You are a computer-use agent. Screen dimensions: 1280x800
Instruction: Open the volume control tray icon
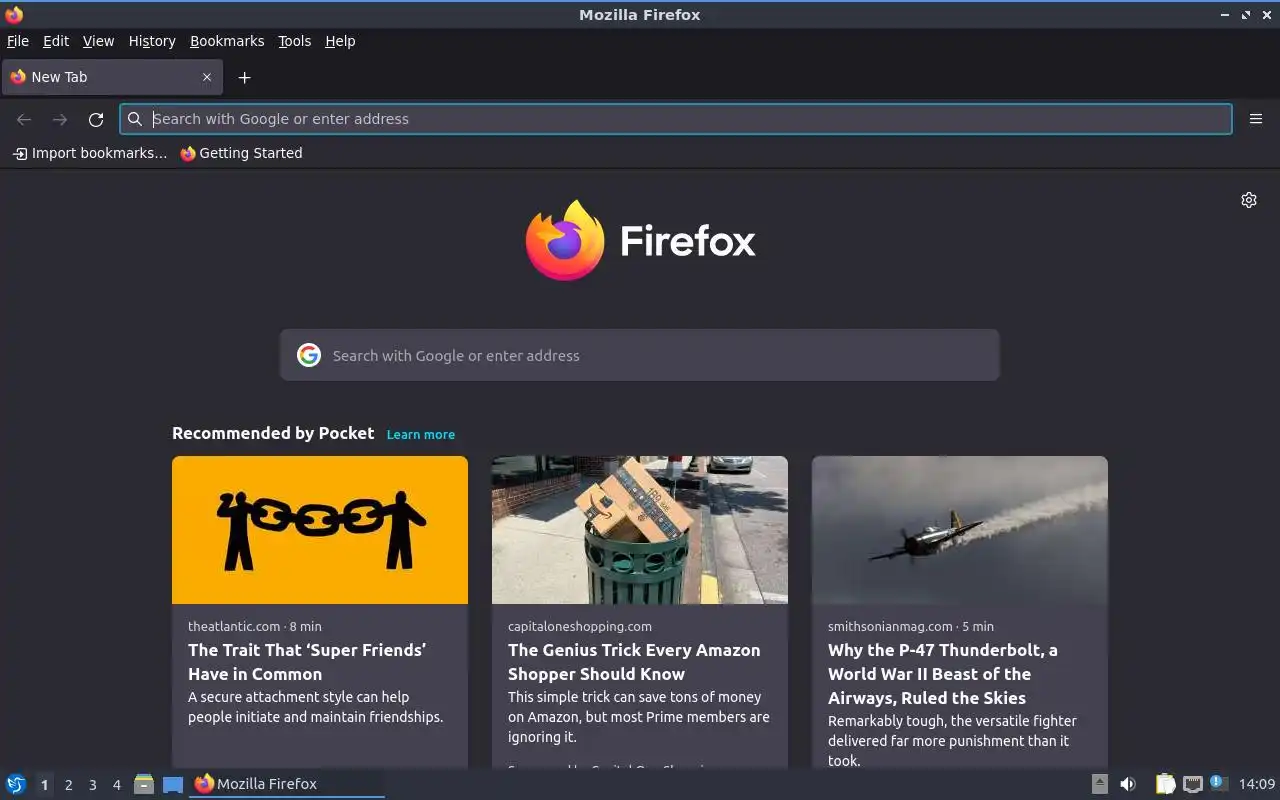(1128, 784)
